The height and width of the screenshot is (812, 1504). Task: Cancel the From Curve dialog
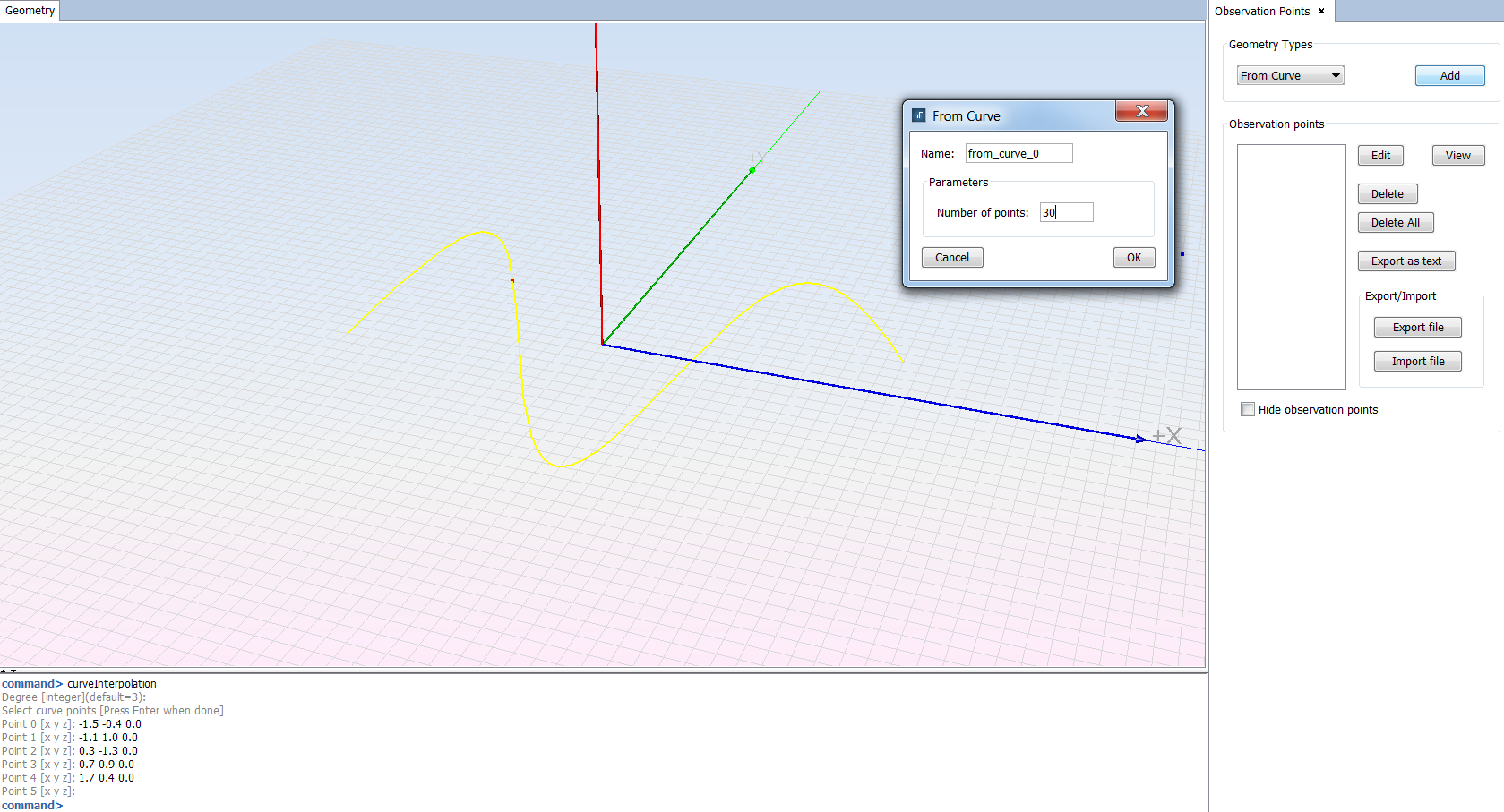[x=951, y=258]
